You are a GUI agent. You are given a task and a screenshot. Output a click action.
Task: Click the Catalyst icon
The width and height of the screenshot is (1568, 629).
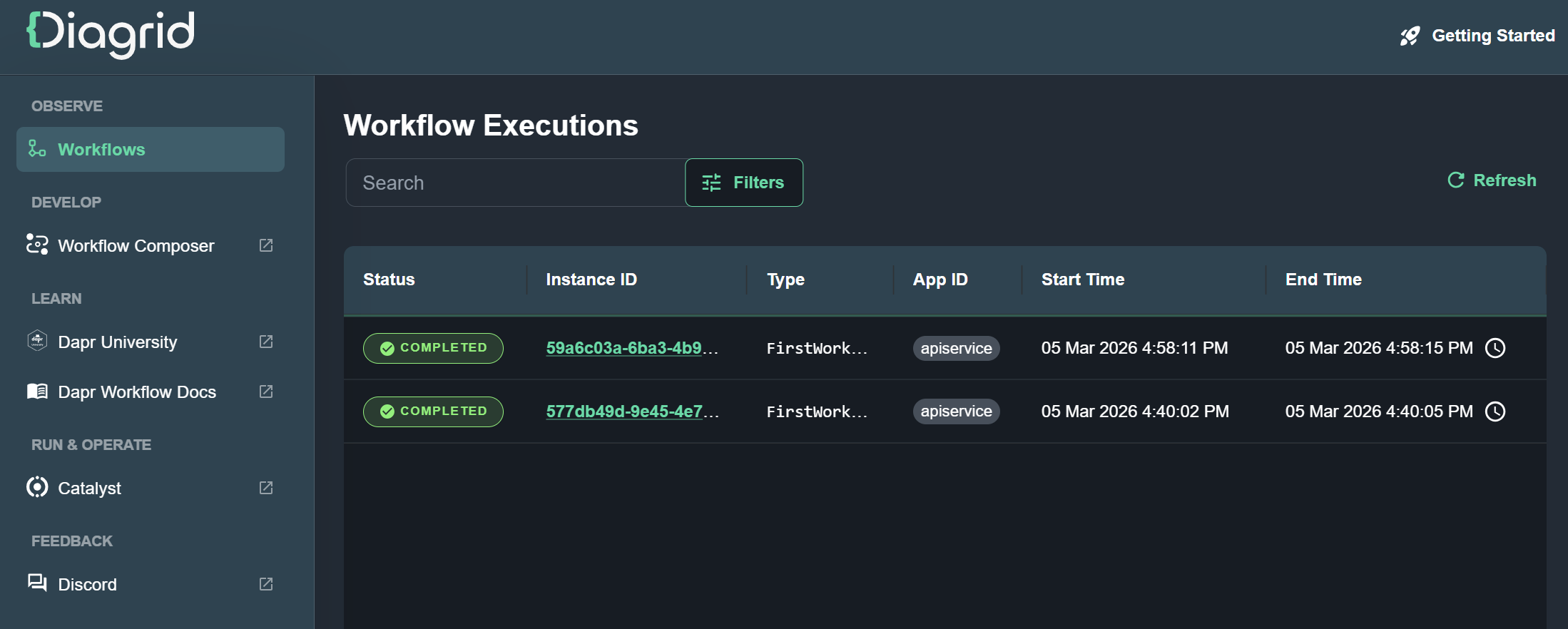click(37, 487)
